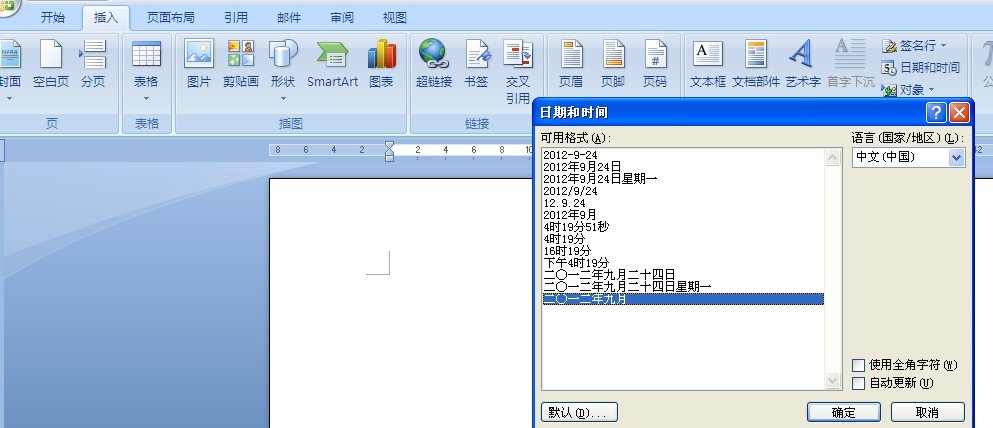
Task: Open the Header (页眉) options
Action: pyautogui.click(x=571, y=63)
